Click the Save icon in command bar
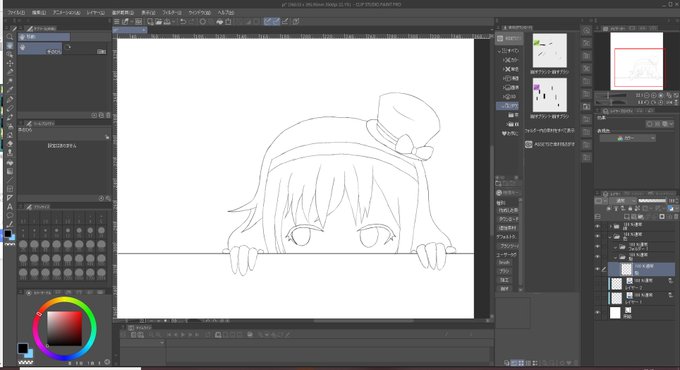This screenshot has width=680, height=370. (167, 21)
